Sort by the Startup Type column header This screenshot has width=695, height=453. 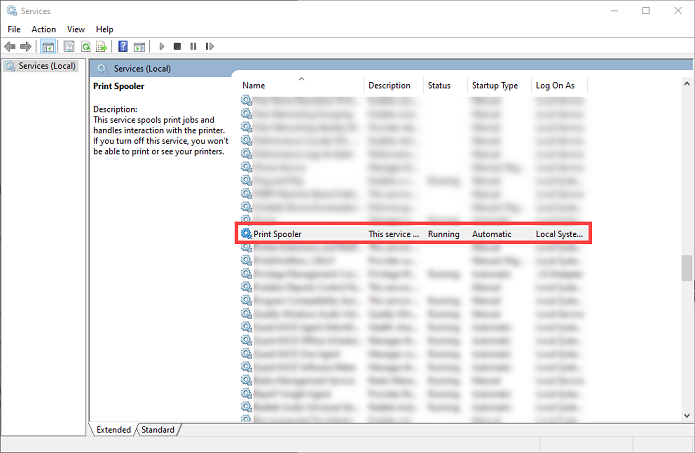(495, 86)
